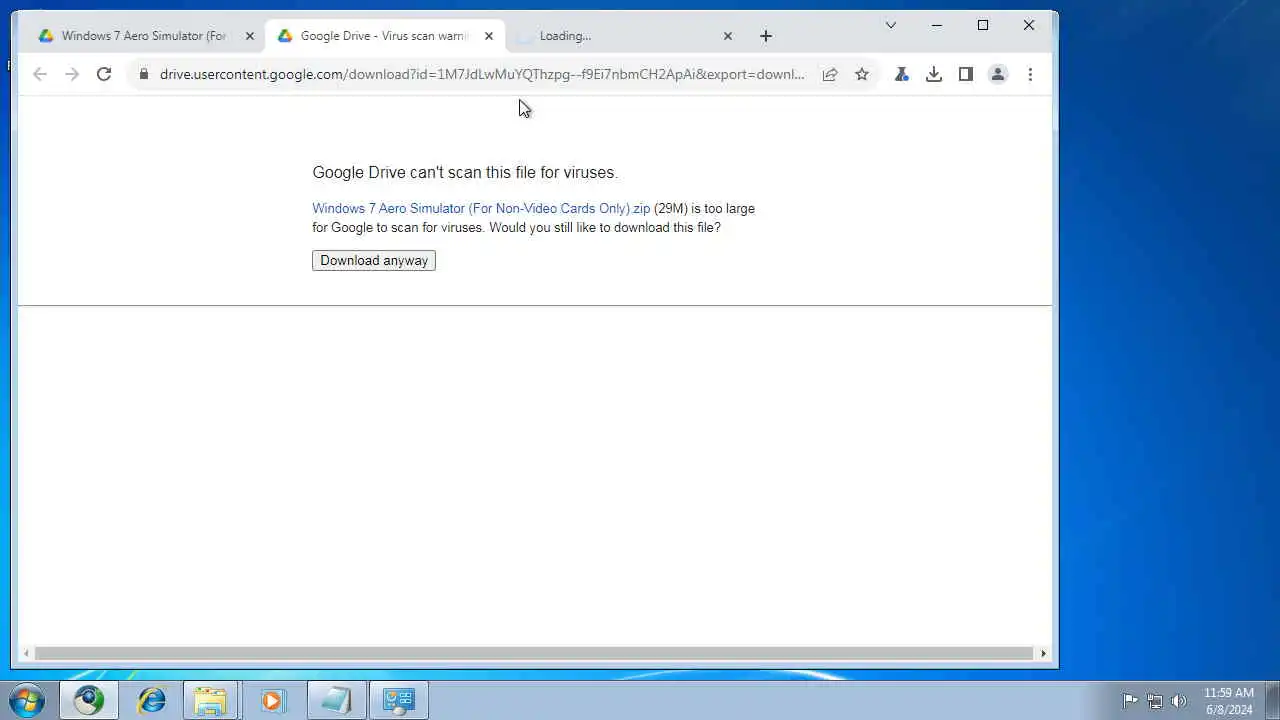
Task: Toggle the side panel icon
Action: 966,74
